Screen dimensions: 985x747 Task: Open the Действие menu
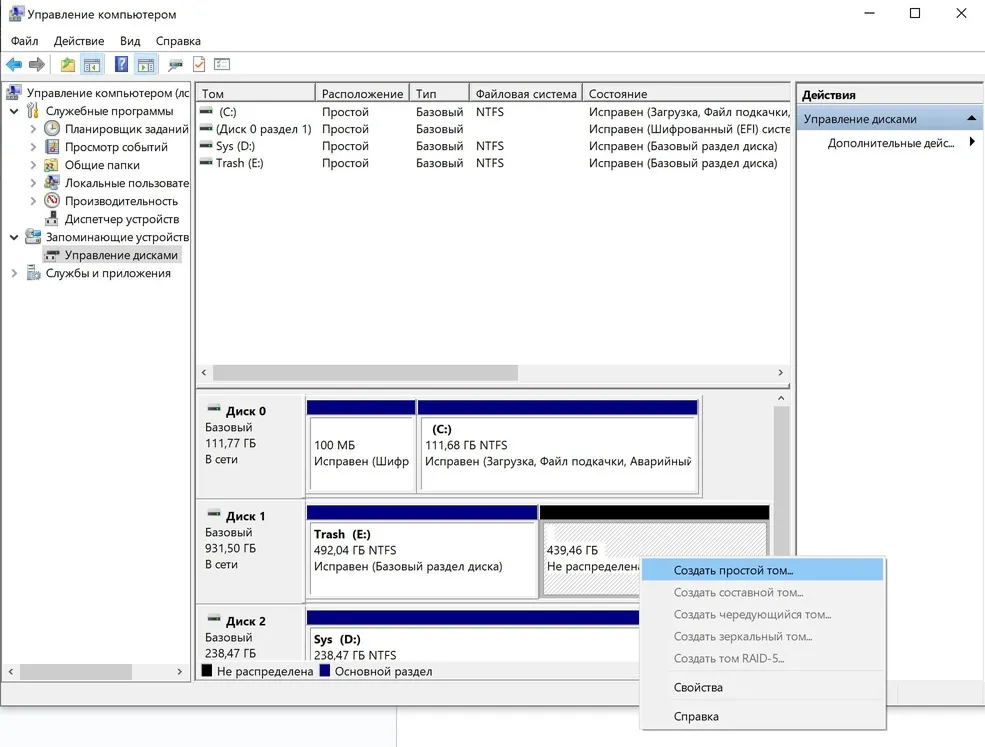coord(79,41)
